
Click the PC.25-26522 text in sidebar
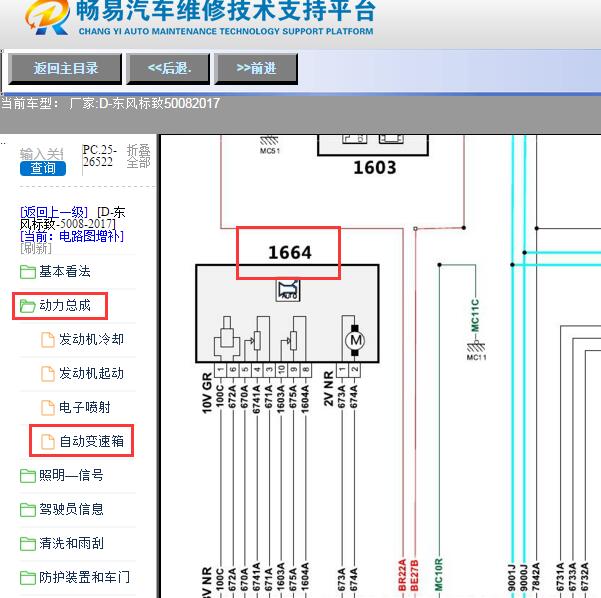(99, 155)
